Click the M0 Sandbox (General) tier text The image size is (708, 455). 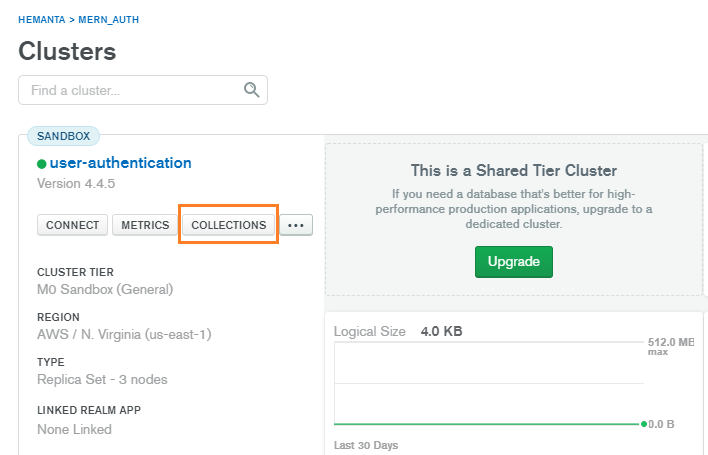click(105, 290)
